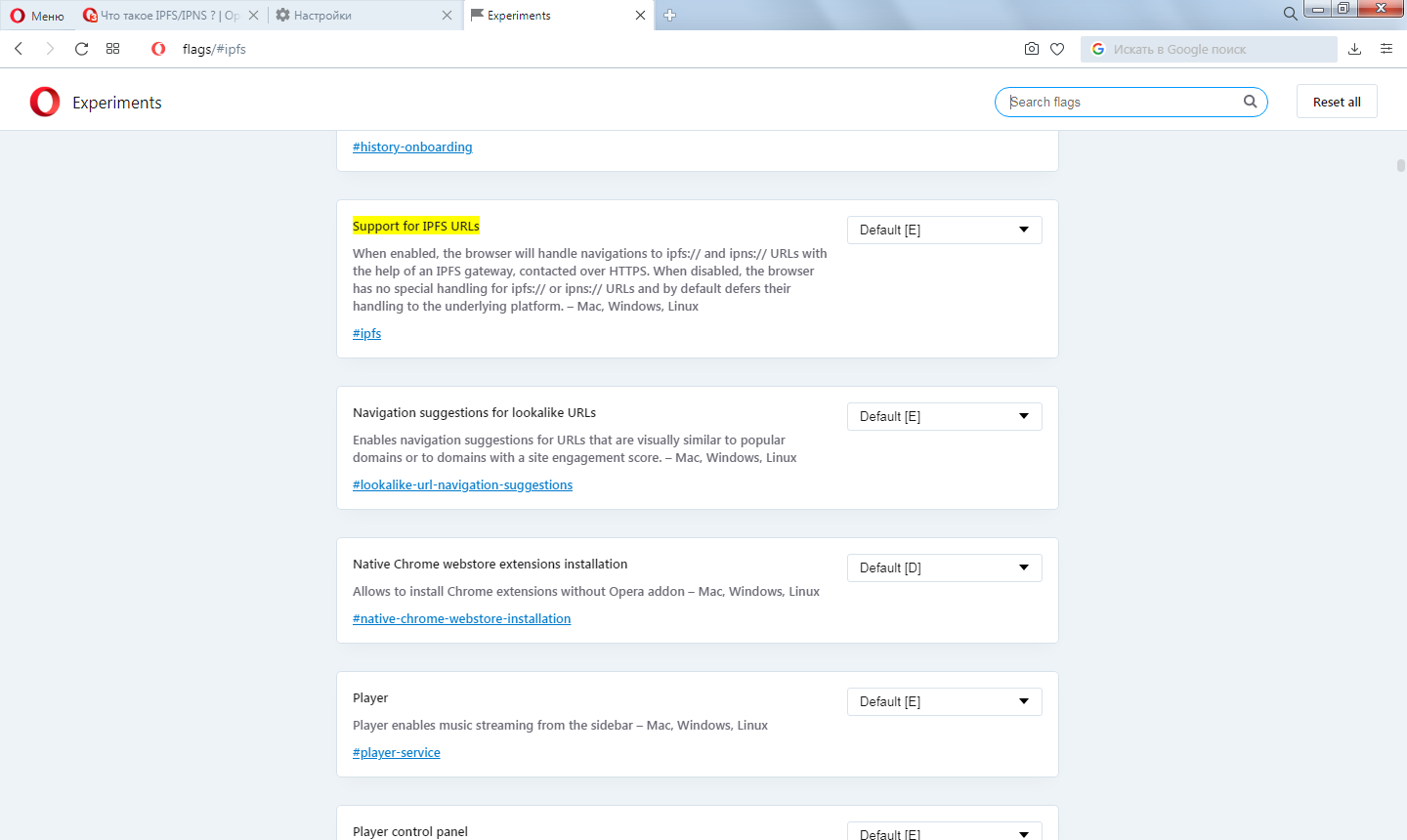Expand the Player flag dropdown
Viewport: 1407px width, 840px height.
click(945, 702)
